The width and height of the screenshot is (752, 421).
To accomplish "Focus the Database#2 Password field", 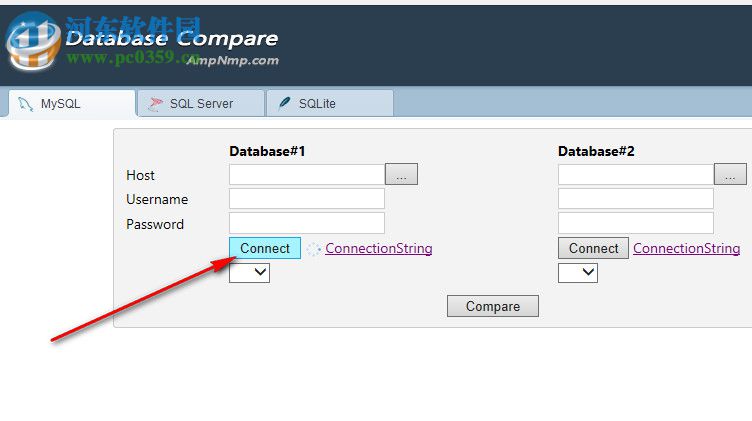I will tap(635, 223).
